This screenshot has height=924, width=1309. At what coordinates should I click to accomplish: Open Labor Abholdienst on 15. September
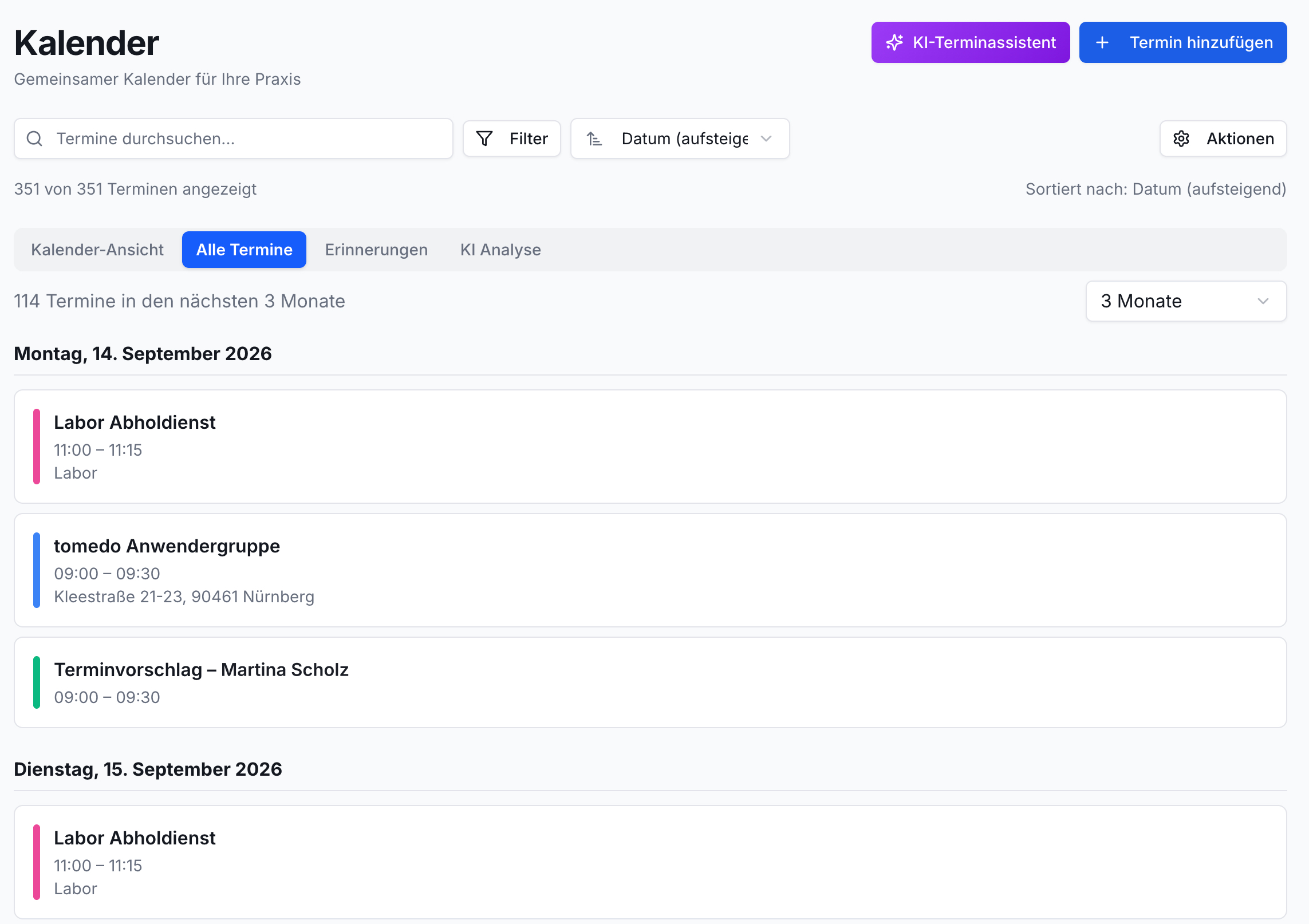(650, 862)
